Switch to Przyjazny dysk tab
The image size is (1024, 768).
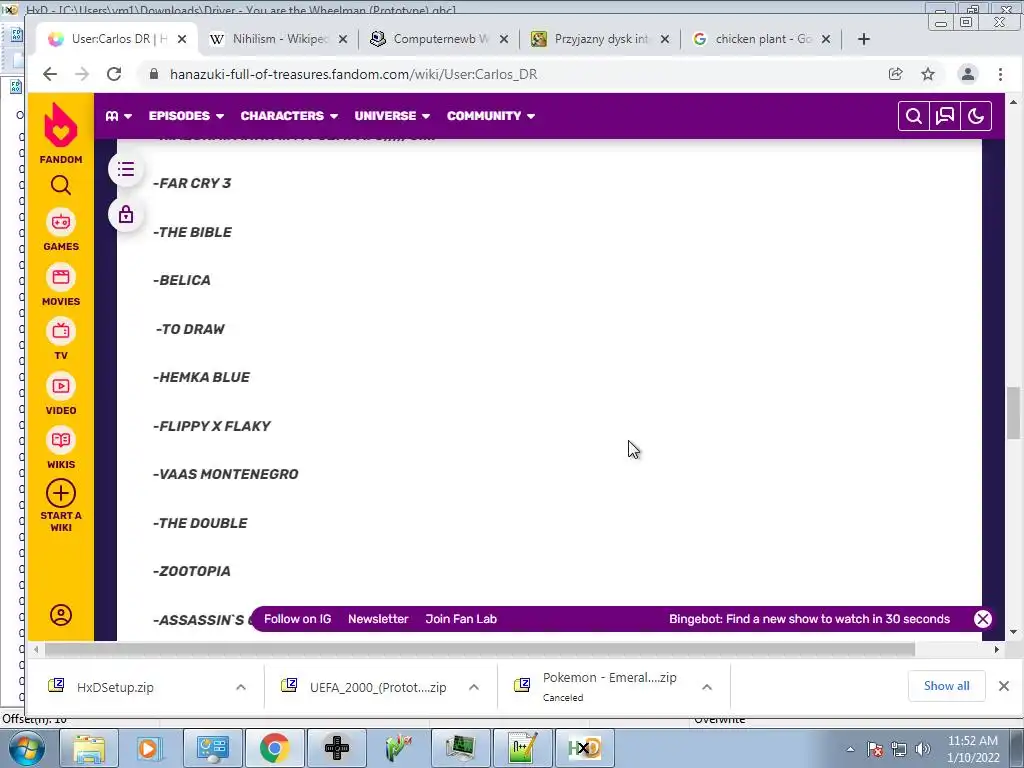tap(600, 39)
